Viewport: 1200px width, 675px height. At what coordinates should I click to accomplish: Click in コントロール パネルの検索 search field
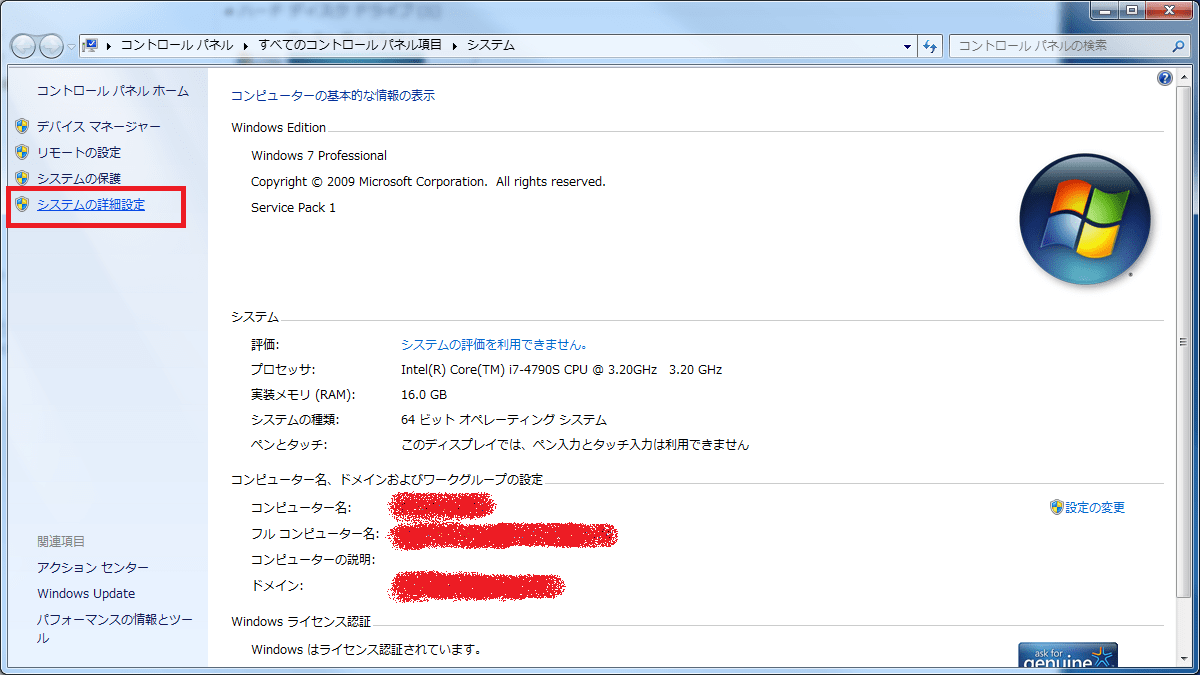click(x=1058, y=46)
